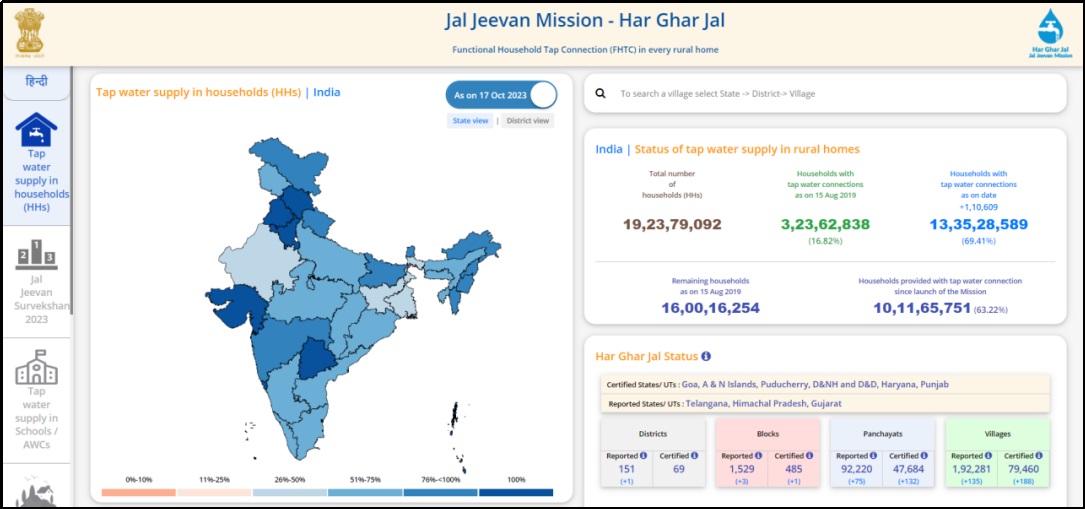Click Districts reported count 151
This screenshot has height=509, width=1085.
626,469
